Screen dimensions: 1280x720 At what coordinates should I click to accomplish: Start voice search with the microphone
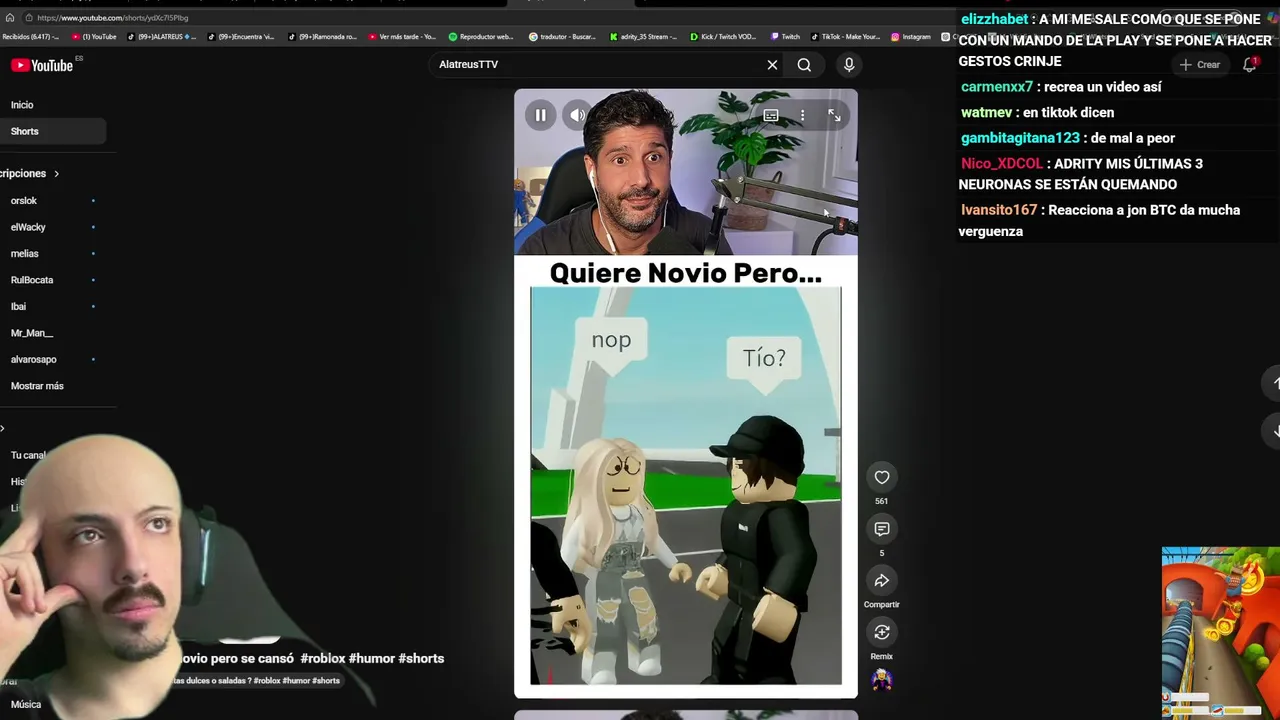click(849, 65)
